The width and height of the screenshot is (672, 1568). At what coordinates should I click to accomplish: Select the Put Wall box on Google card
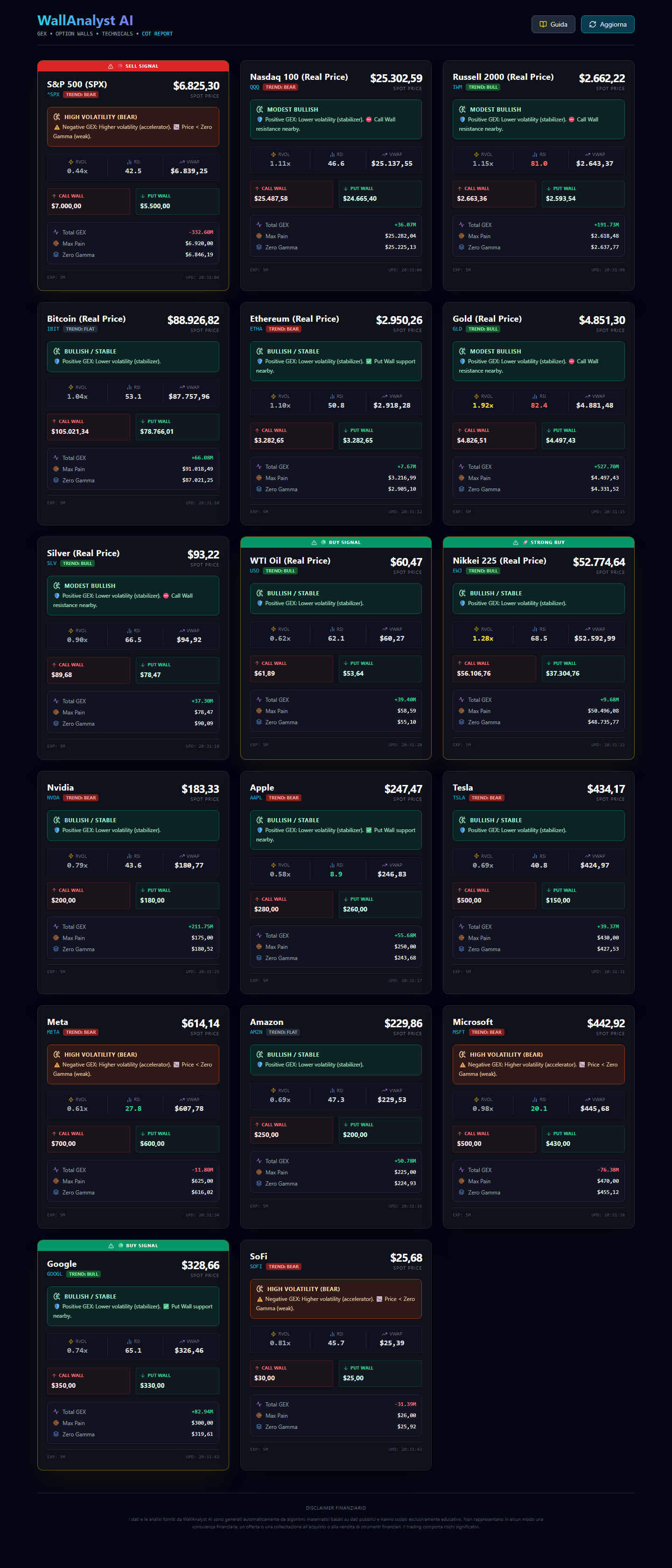coord(177,1380)
